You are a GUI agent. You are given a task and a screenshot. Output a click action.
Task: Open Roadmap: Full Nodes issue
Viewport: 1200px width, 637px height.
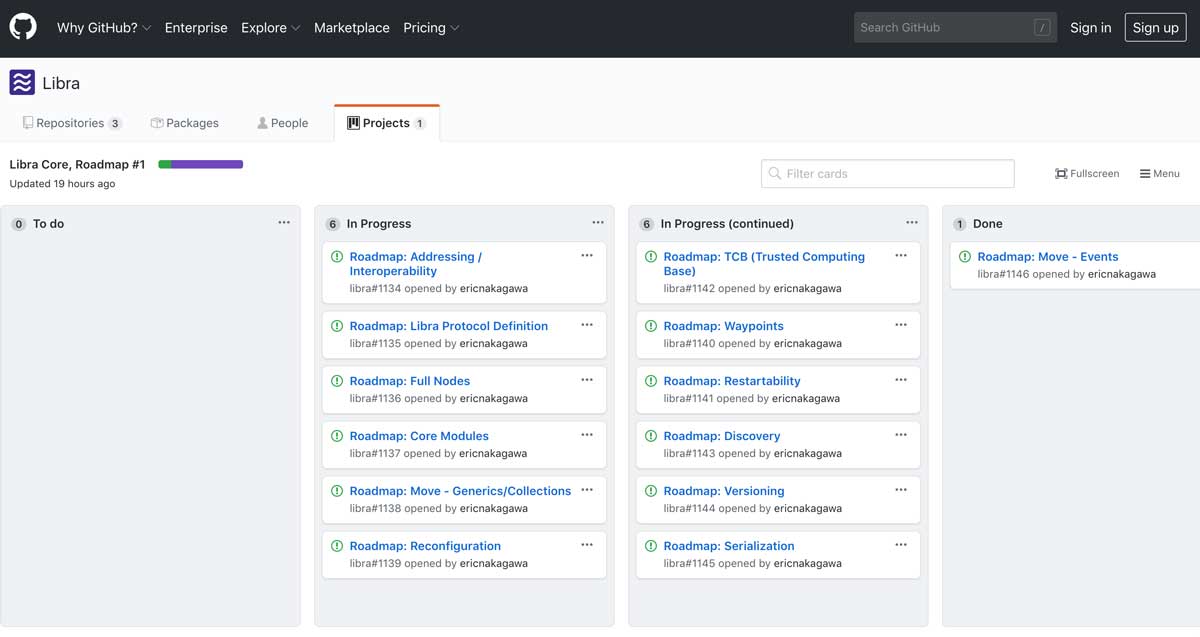point(410,381)
